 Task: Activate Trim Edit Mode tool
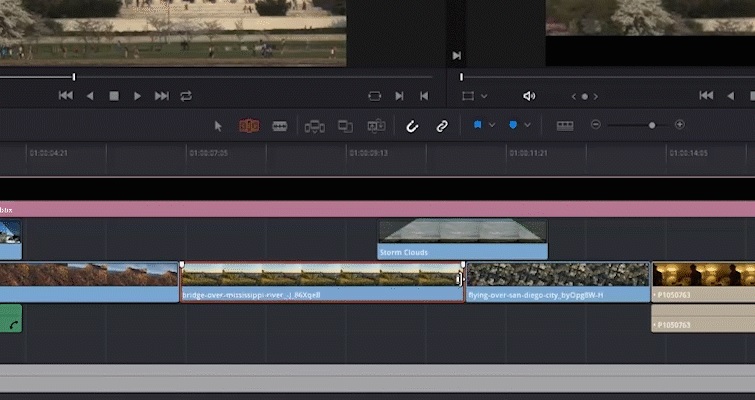click(x=249, y=126)
